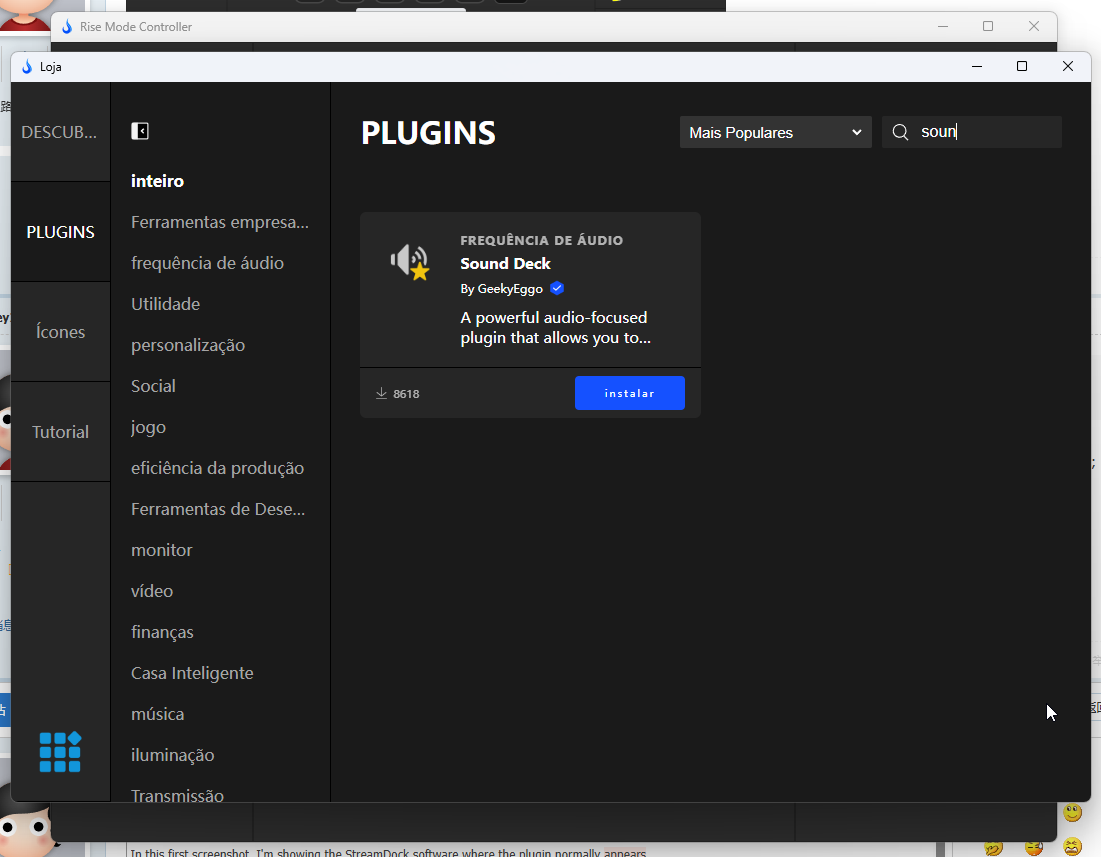Click the 'FREQUÊNCIA DE ÁUDIO' card label
Image resolution: width=1101 pixels, height=857 pixels.
(x=541, y=240)
